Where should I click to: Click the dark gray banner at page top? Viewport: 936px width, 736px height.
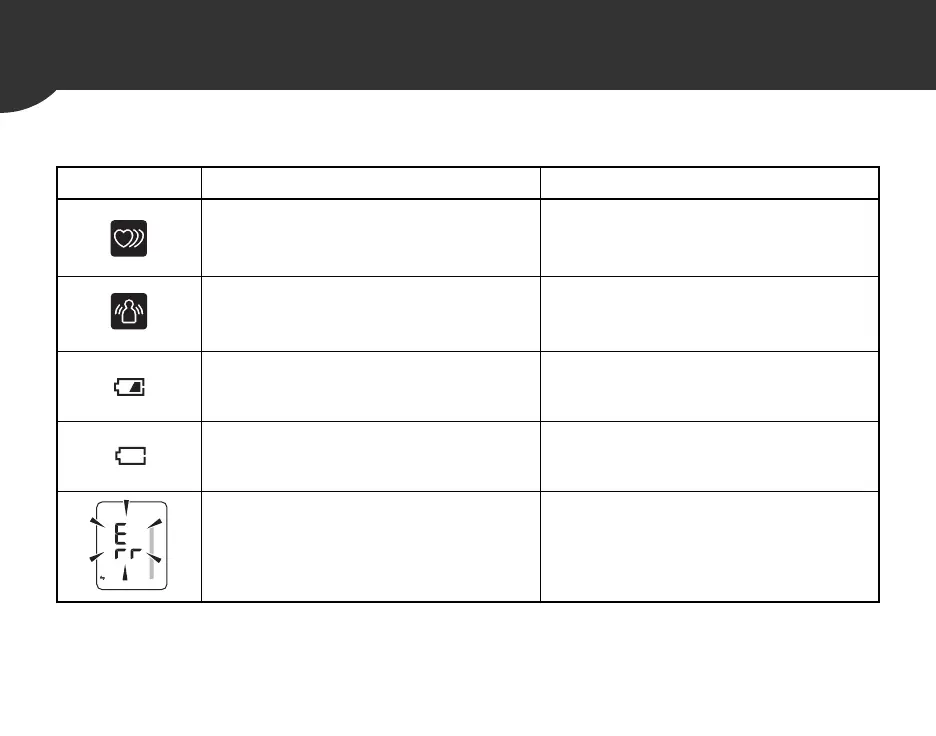pyautogui.click(x=468, y=45)
